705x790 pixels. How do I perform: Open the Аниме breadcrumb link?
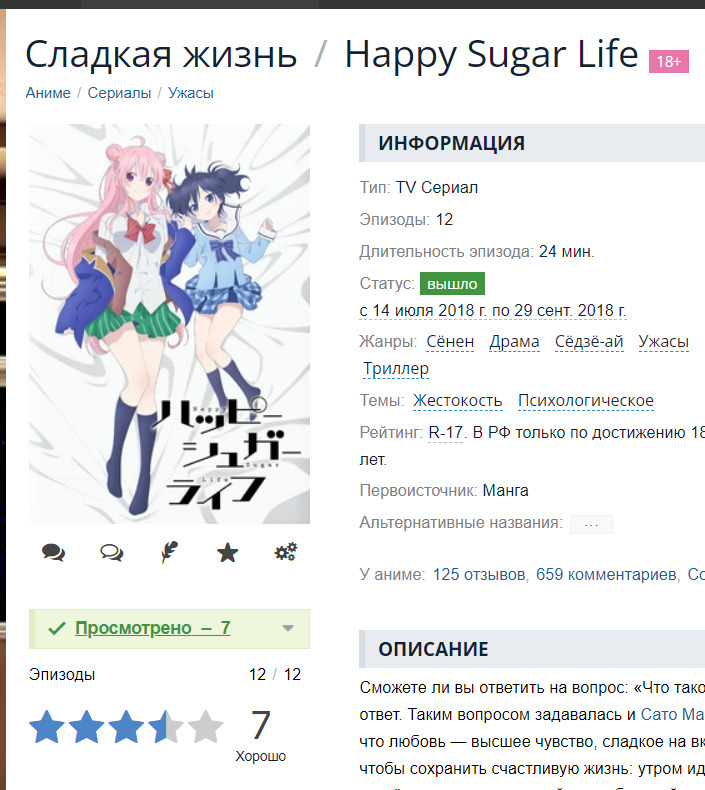click(x=48, y=93)
